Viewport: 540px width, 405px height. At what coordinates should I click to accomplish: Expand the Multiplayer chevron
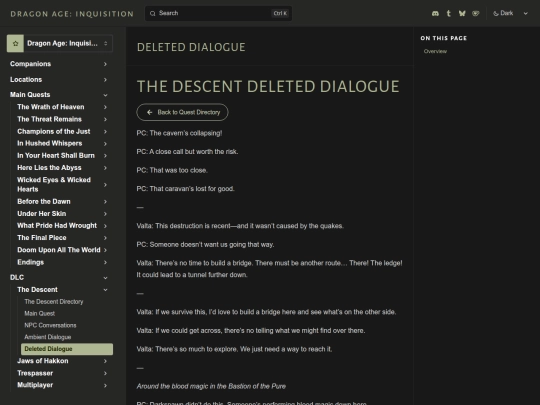105,385
